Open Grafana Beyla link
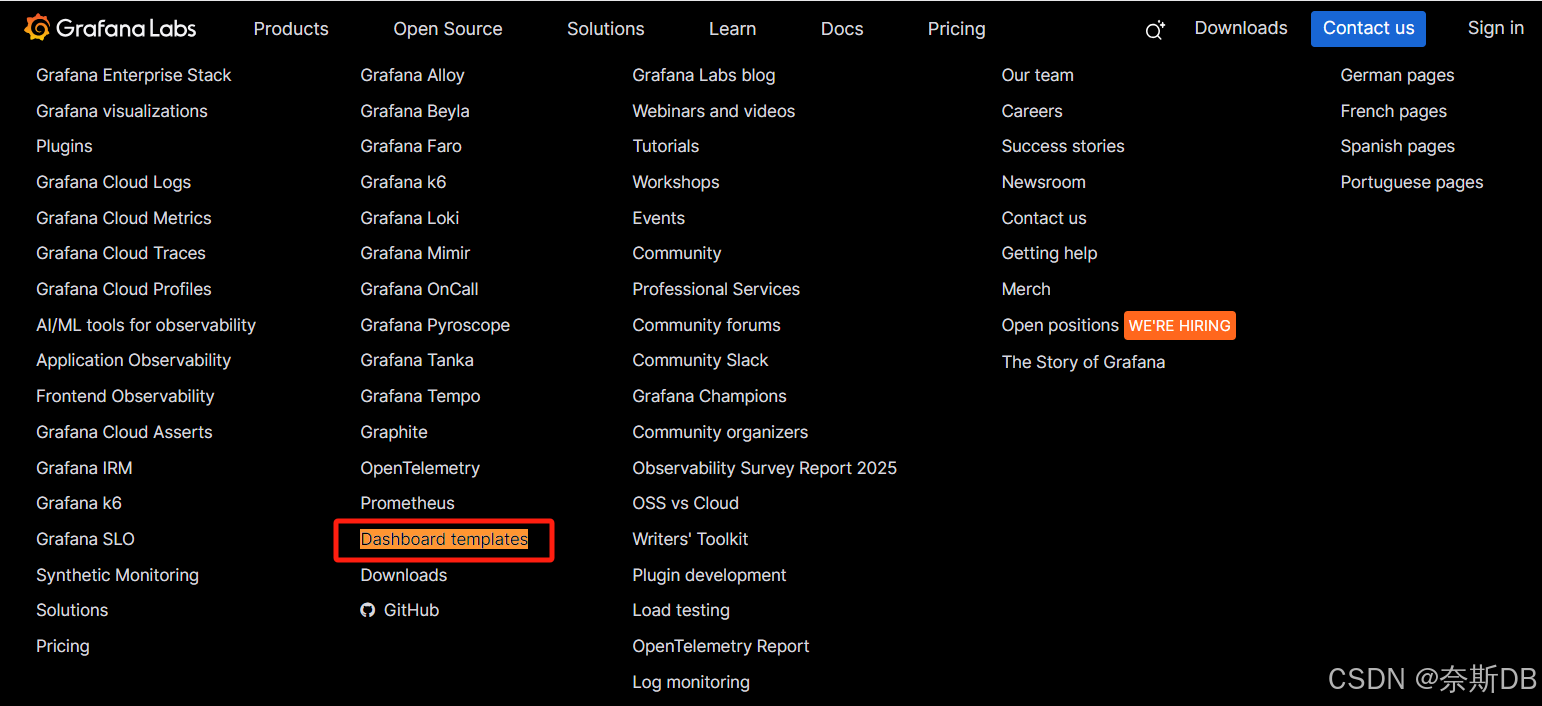Screen dimensions: 1542x706 coord(415,111)
